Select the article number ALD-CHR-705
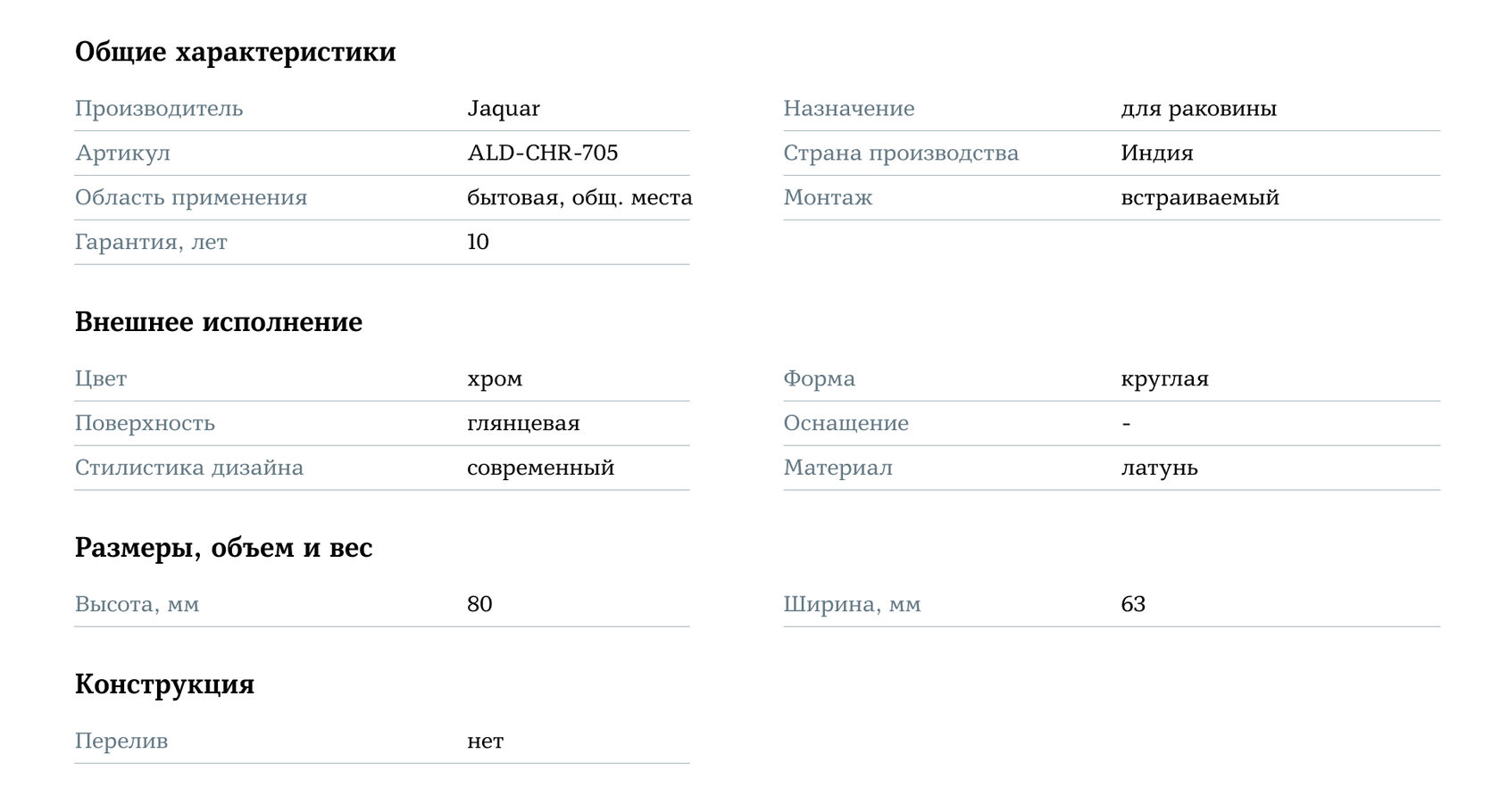The width and height of the screenshot is (1500, 812). pyautogui.click(x=542, y=153)
